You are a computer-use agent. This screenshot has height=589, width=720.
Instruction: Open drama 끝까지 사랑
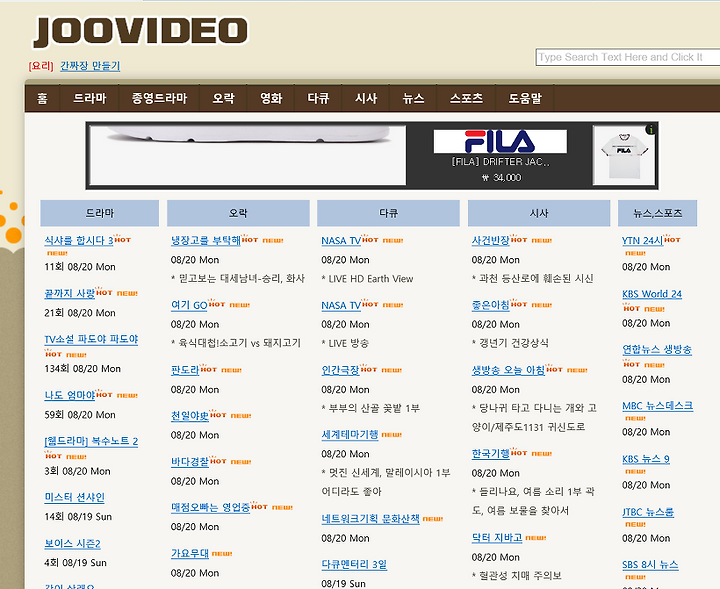[x=69, y=293]
